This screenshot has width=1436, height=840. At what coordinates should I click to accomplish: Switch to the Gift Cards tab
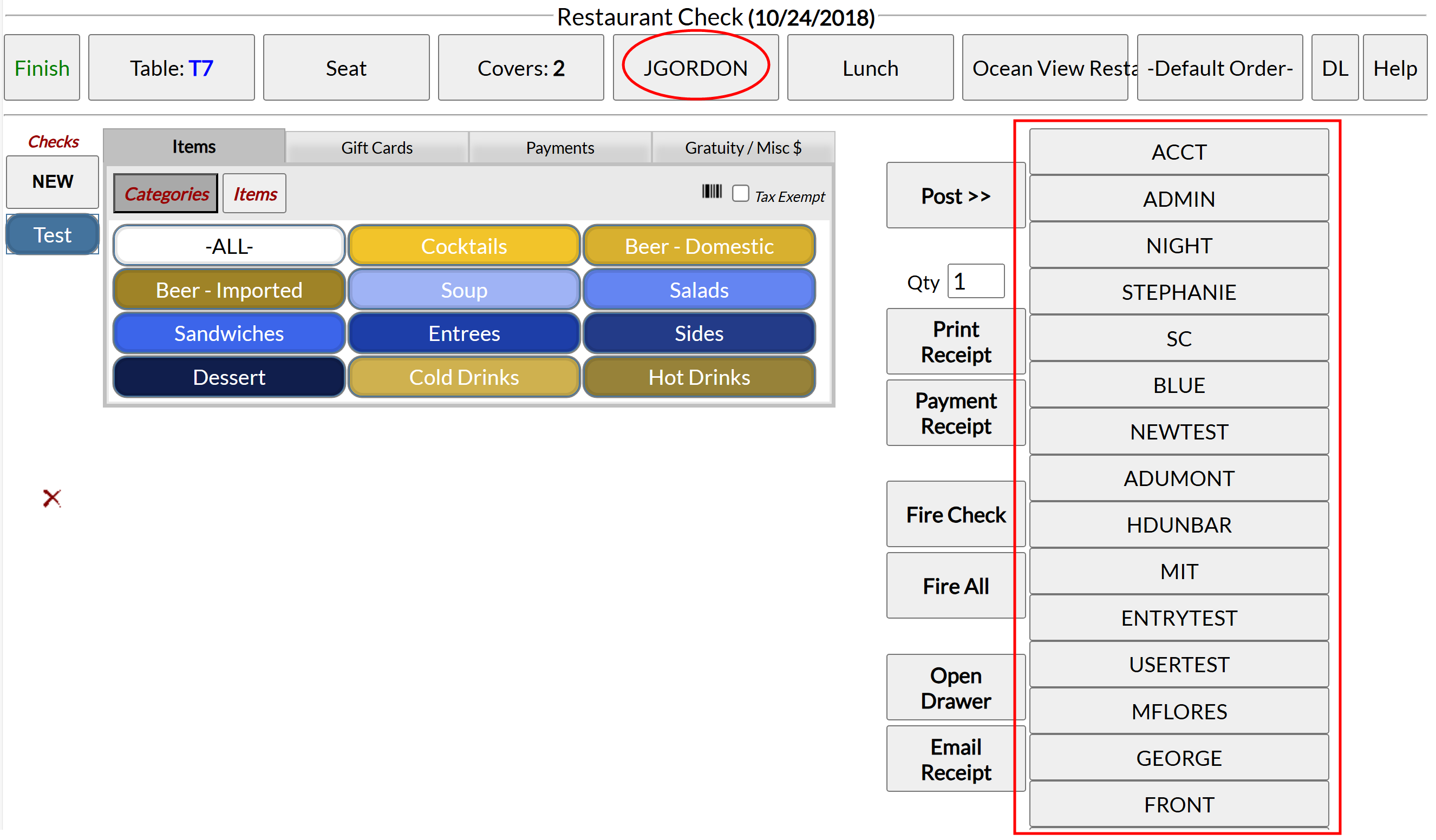[377, 148]
